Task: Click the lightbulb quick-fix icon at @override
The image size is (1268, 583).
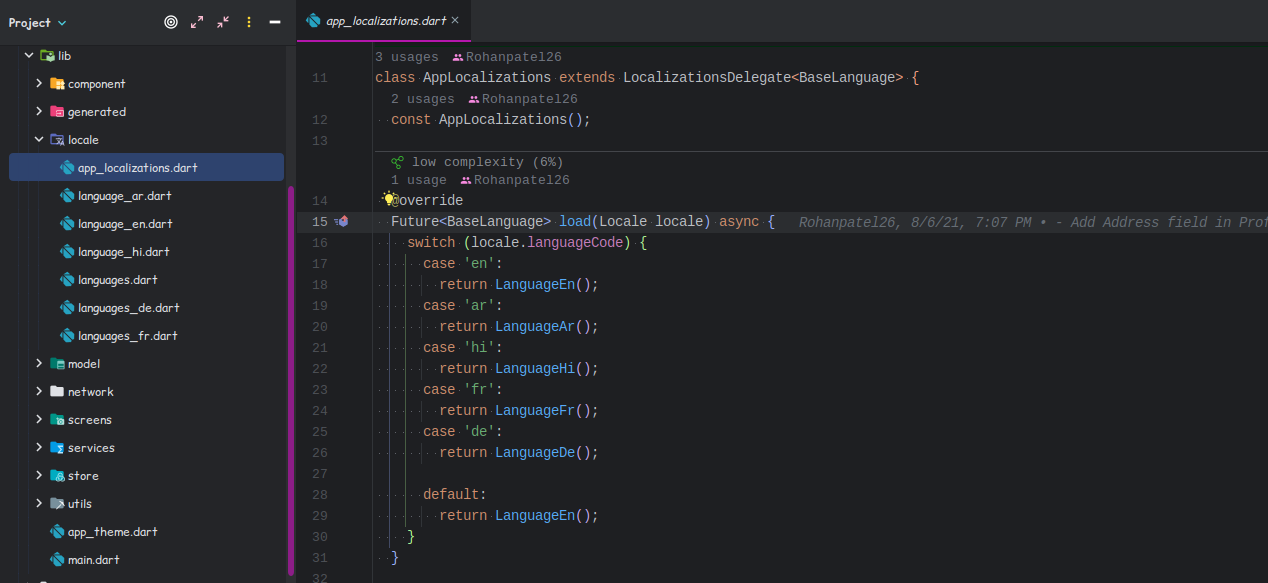Action: [389, 199]
